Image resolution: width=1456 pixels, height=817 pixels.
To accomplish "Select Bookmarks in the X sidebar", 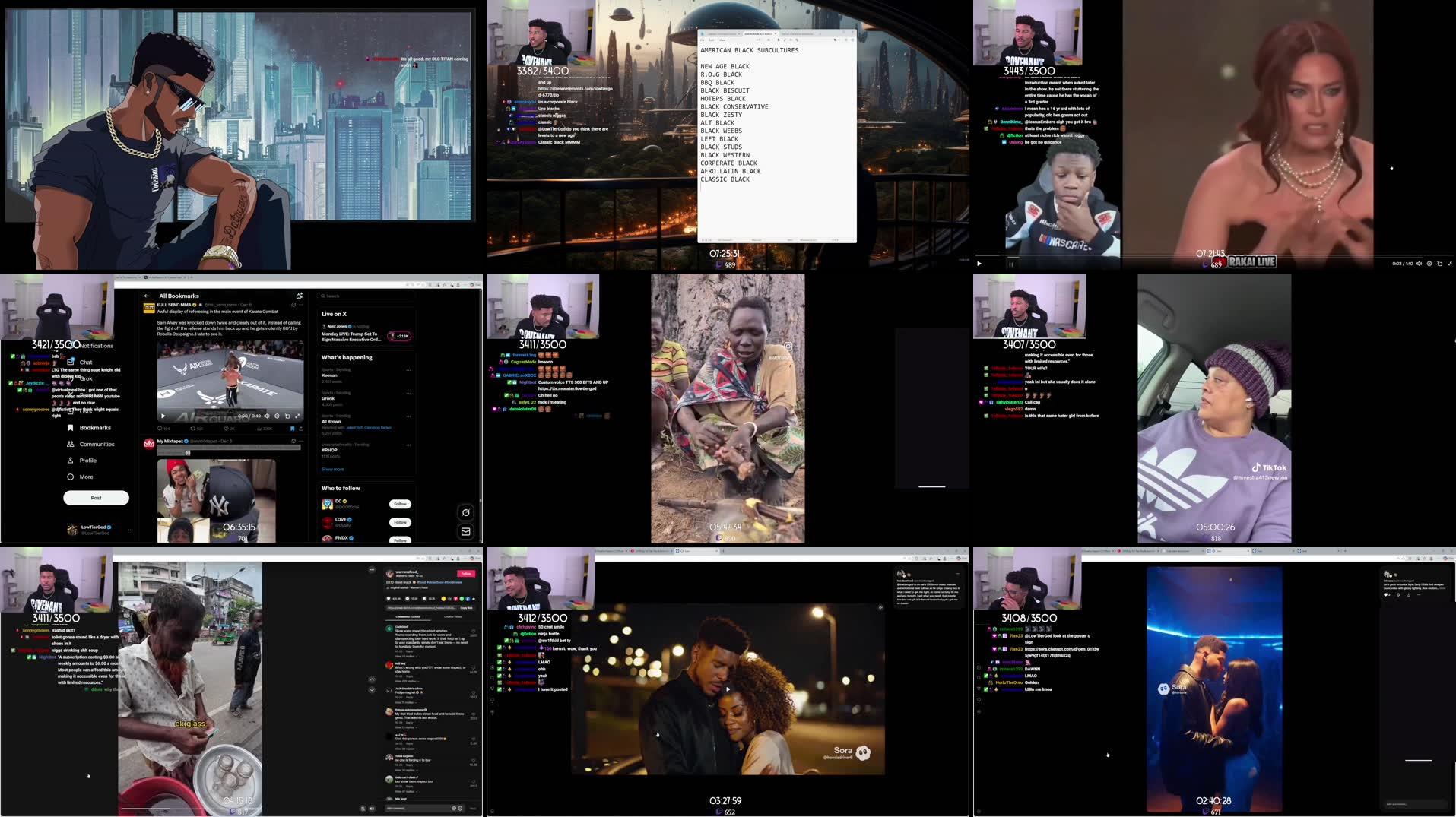I will tap(95, 428).
